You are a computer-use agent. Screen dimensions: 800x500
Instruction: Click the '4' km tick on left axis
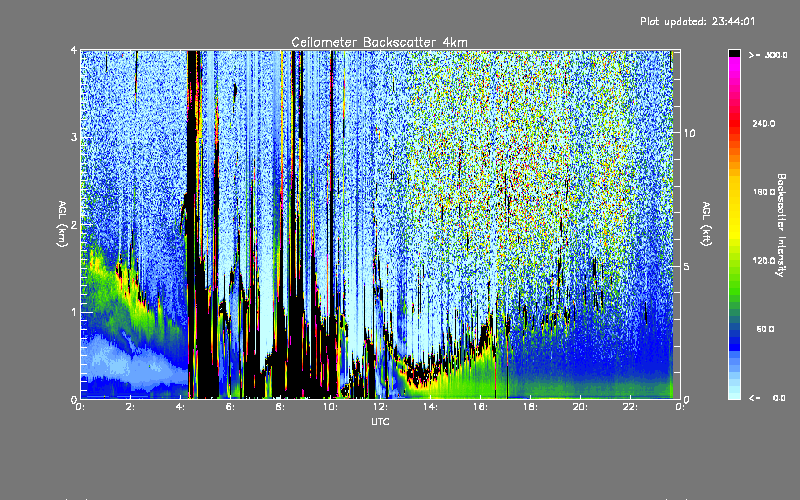click(74, 50)
